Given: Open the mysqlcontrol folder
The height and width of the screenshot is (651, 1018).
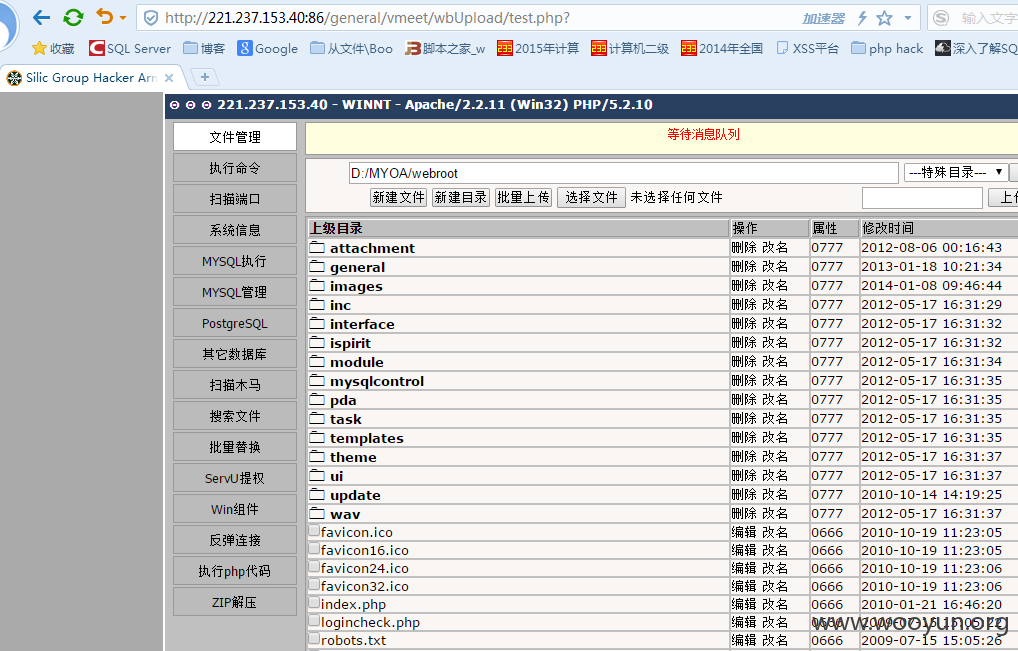Looking at the screenshot, I should (377, 381).
